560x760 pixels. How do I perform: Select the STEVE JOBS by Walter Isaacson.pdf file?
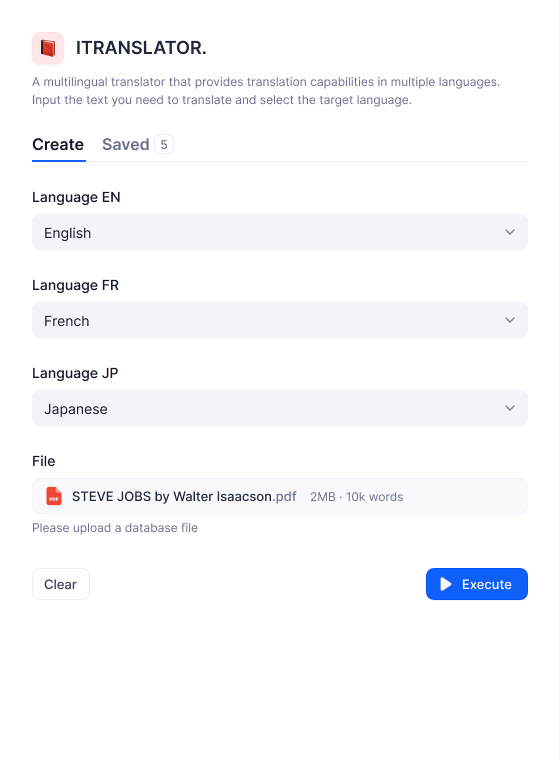280,496
